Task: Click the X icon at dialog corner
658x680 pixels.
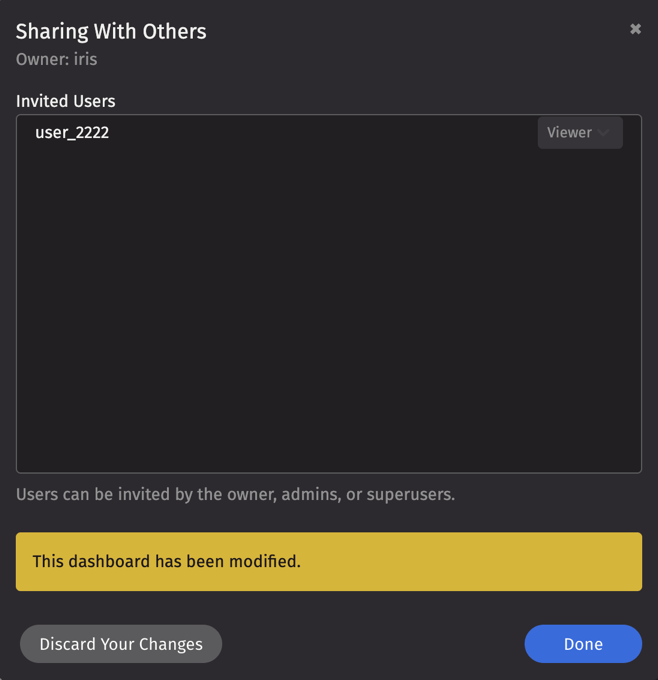Action: tap(635, 30)
